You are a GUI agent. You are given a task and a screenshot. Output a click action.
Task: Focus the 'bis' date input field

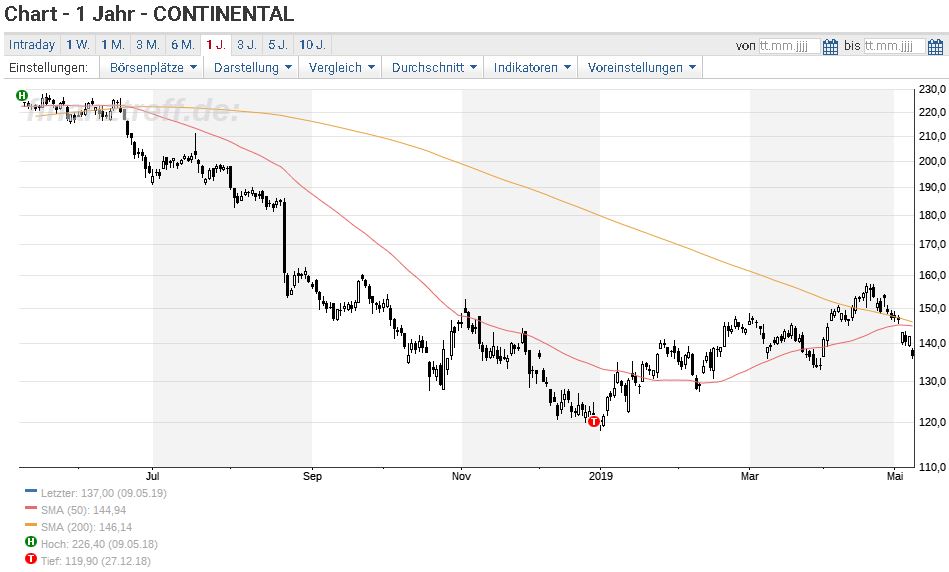[x=894, y=46]
